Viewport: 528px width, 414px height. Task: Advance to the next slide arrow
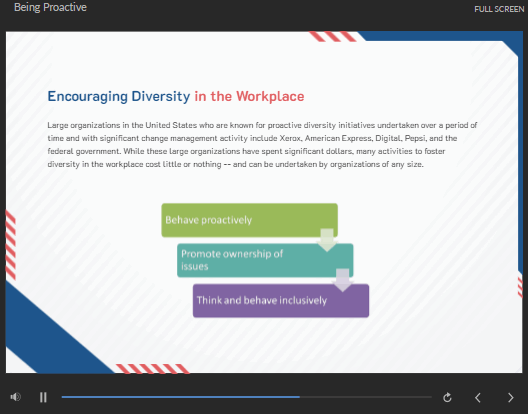pos(510,397)
